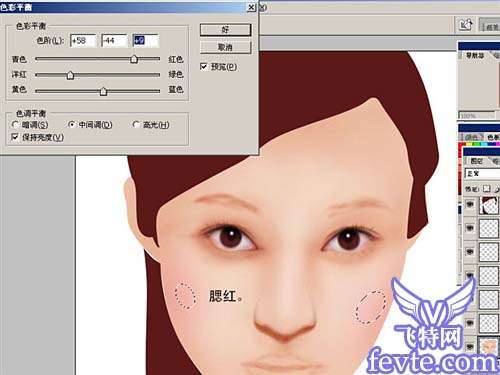The width and height of the screenshot is (500, 375).
Task: Click the 青色 label left of slider
Action: (19, 59)
